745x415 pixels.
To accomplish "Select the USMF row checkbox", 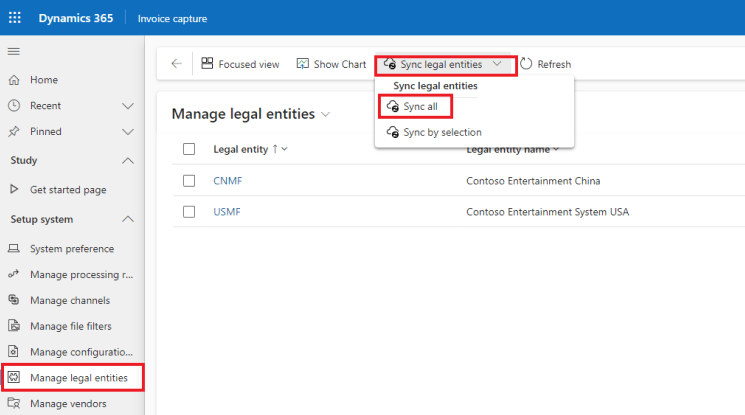I will click(189, 212).
